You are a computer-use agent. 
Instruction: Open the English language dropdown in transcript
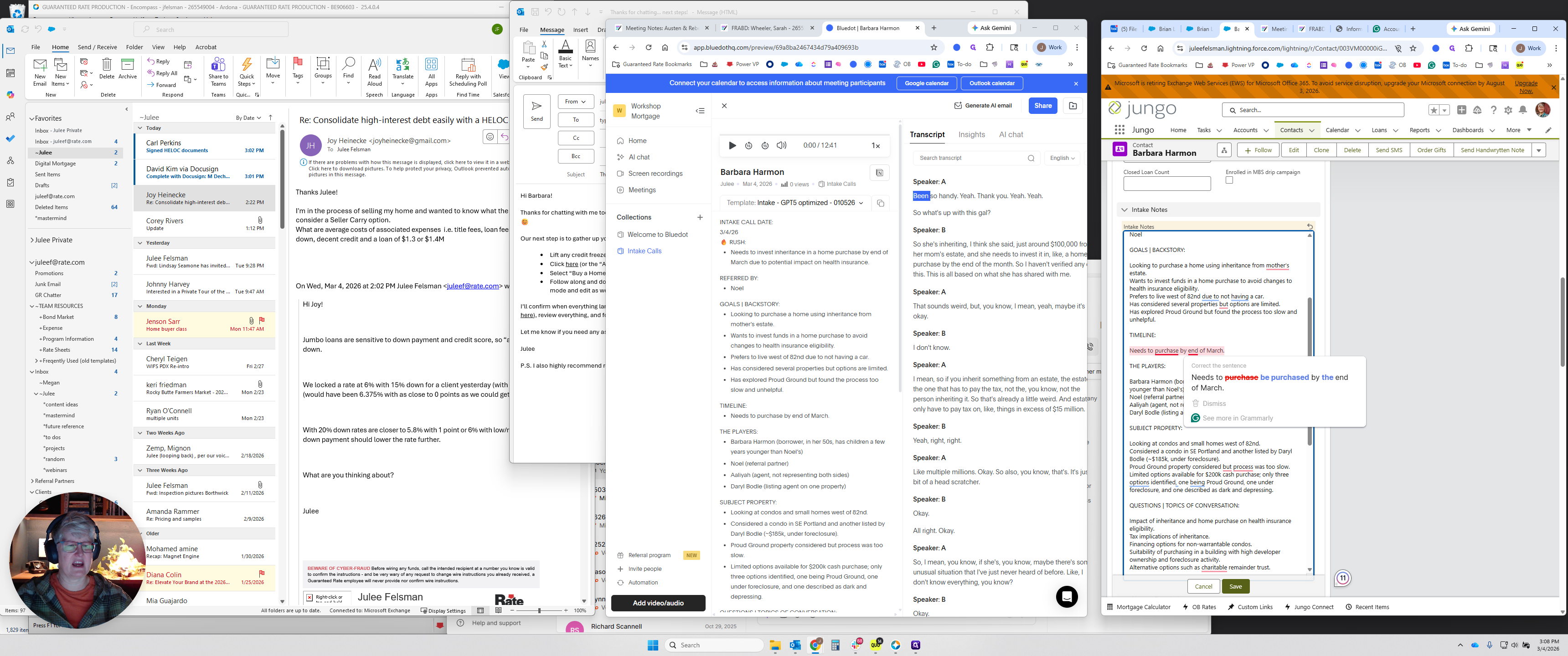1062,158
